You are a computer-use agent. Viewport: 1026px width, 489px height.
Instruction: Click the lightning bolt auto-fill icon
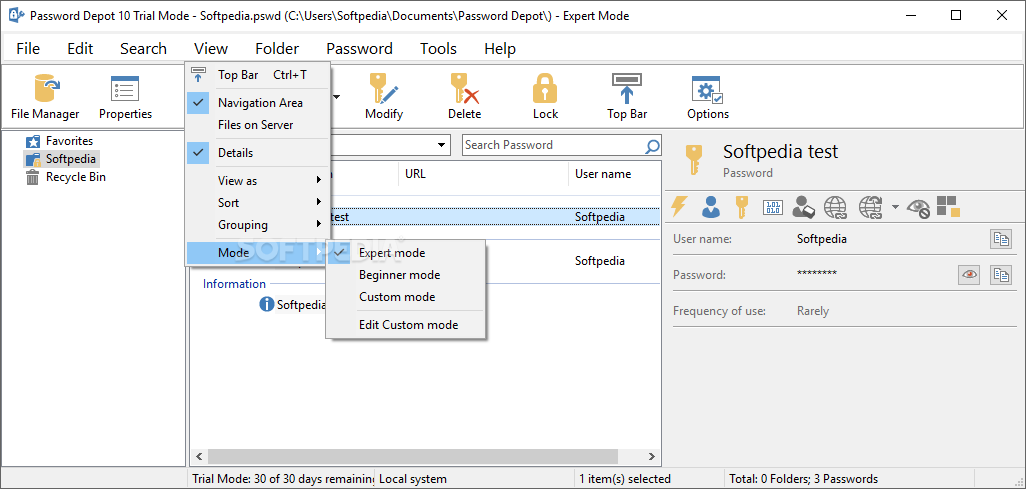click(x=680, y=207)
